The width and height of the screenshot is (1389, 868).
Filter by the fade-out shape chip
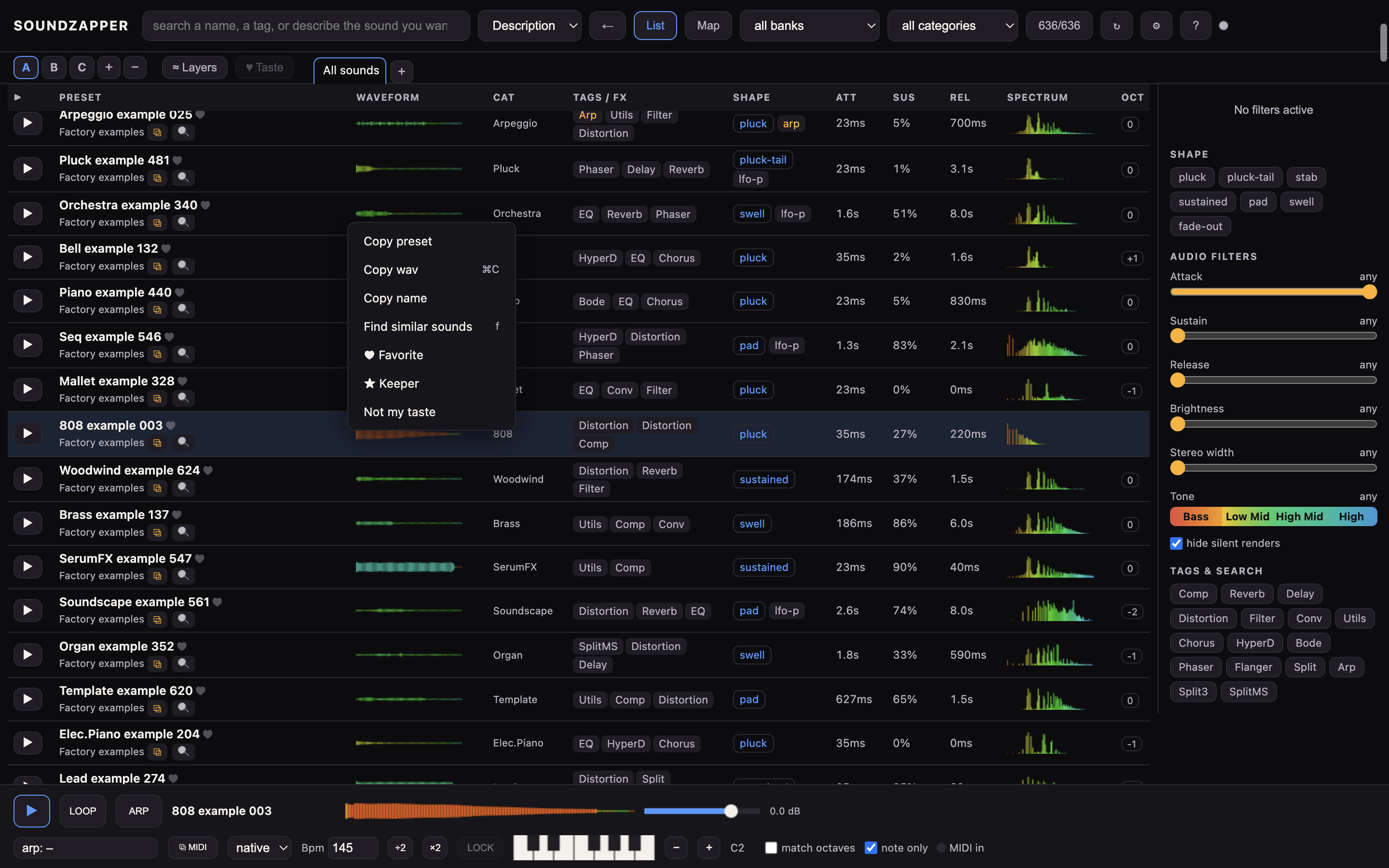click(1200, 227)
